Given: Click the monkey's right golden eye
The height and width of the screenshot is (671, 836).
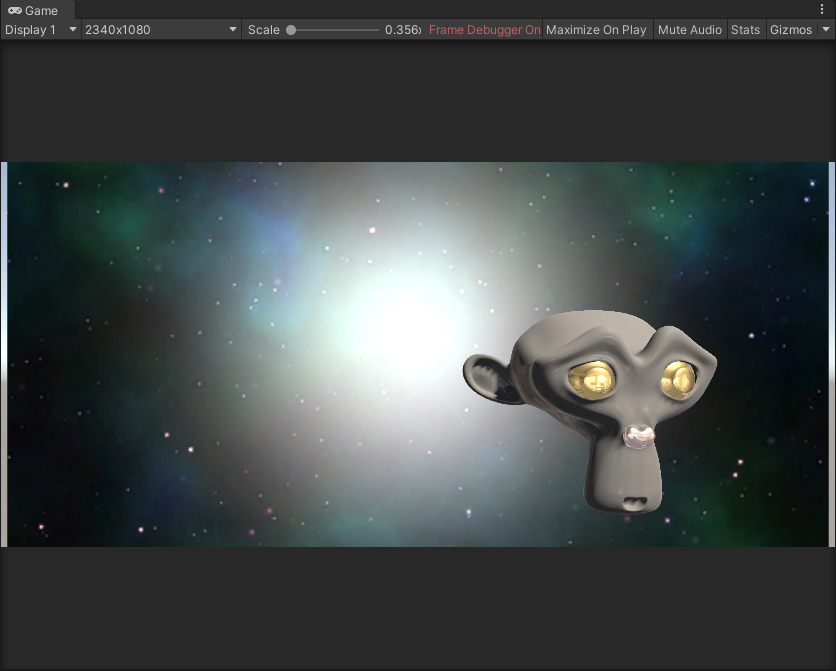Looking at the screenshot, I should pos(680,379).
